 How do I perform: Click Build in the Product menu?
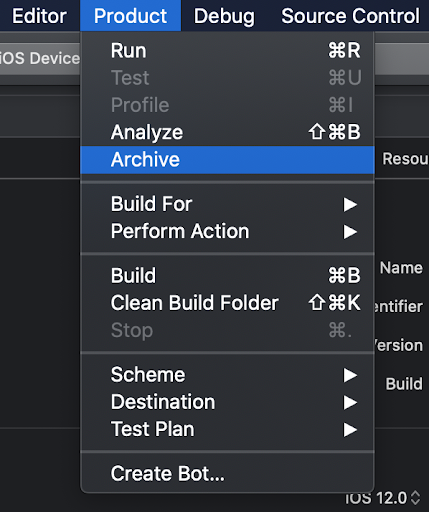tap(227, 276)
